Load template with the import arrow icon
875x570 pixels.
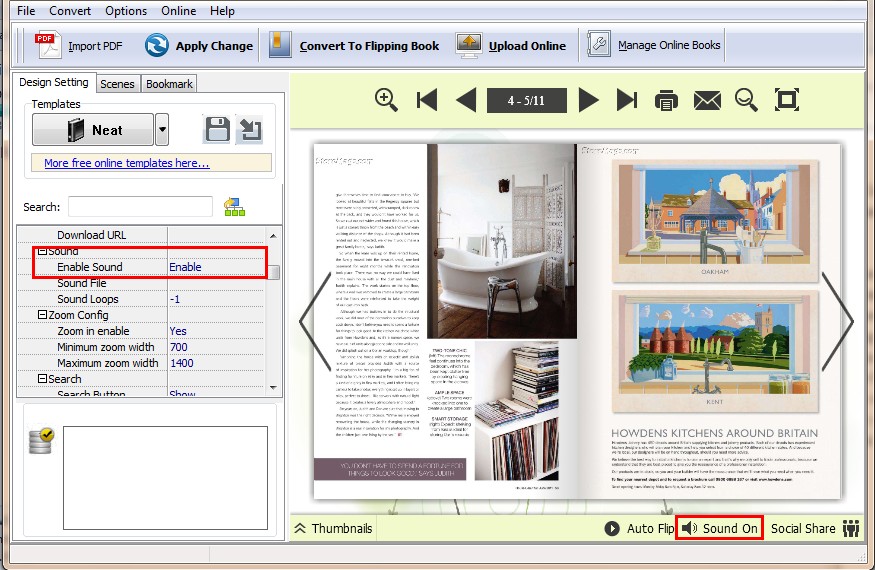[249, 130]
